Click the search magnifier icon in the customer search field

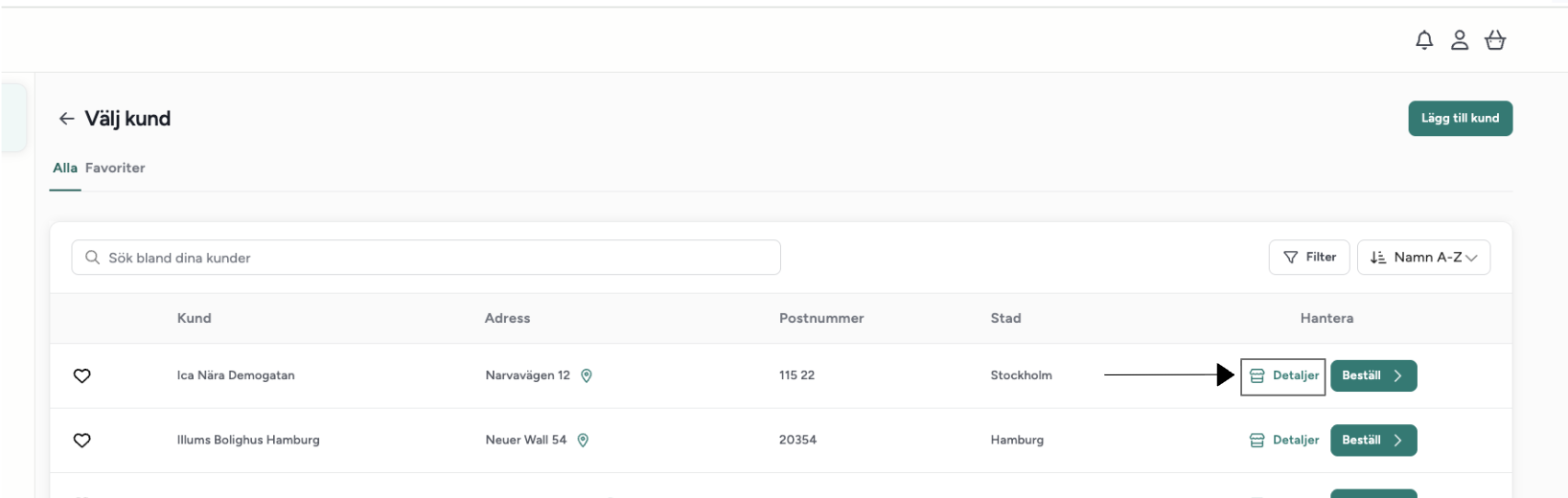(x=92, y=258)
